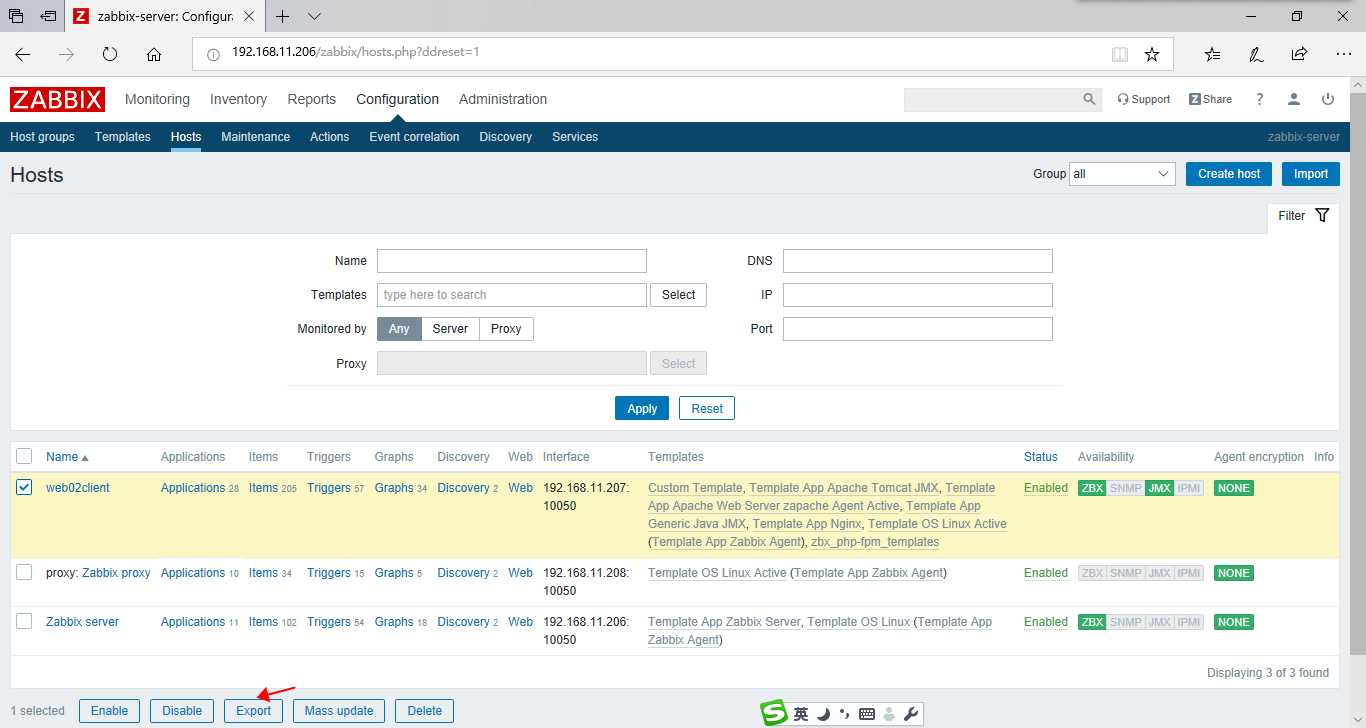Click Sogou input method S icon

773,713
